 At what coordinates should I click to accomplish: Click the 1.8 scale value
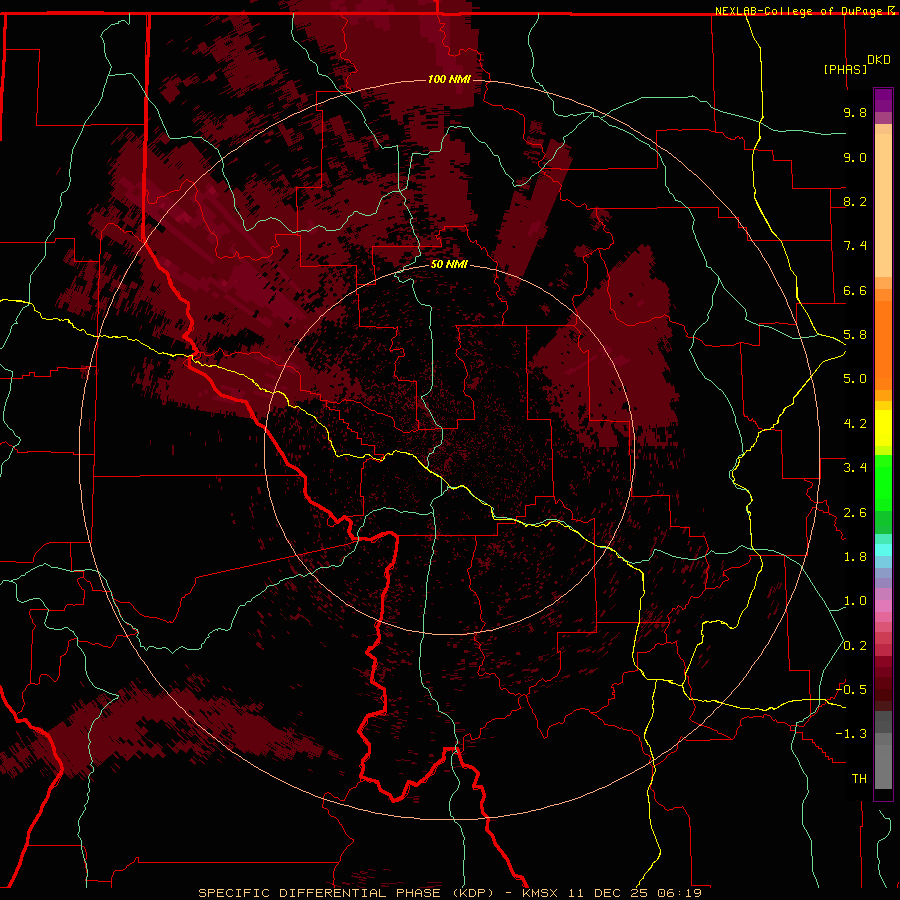(855, 557)
